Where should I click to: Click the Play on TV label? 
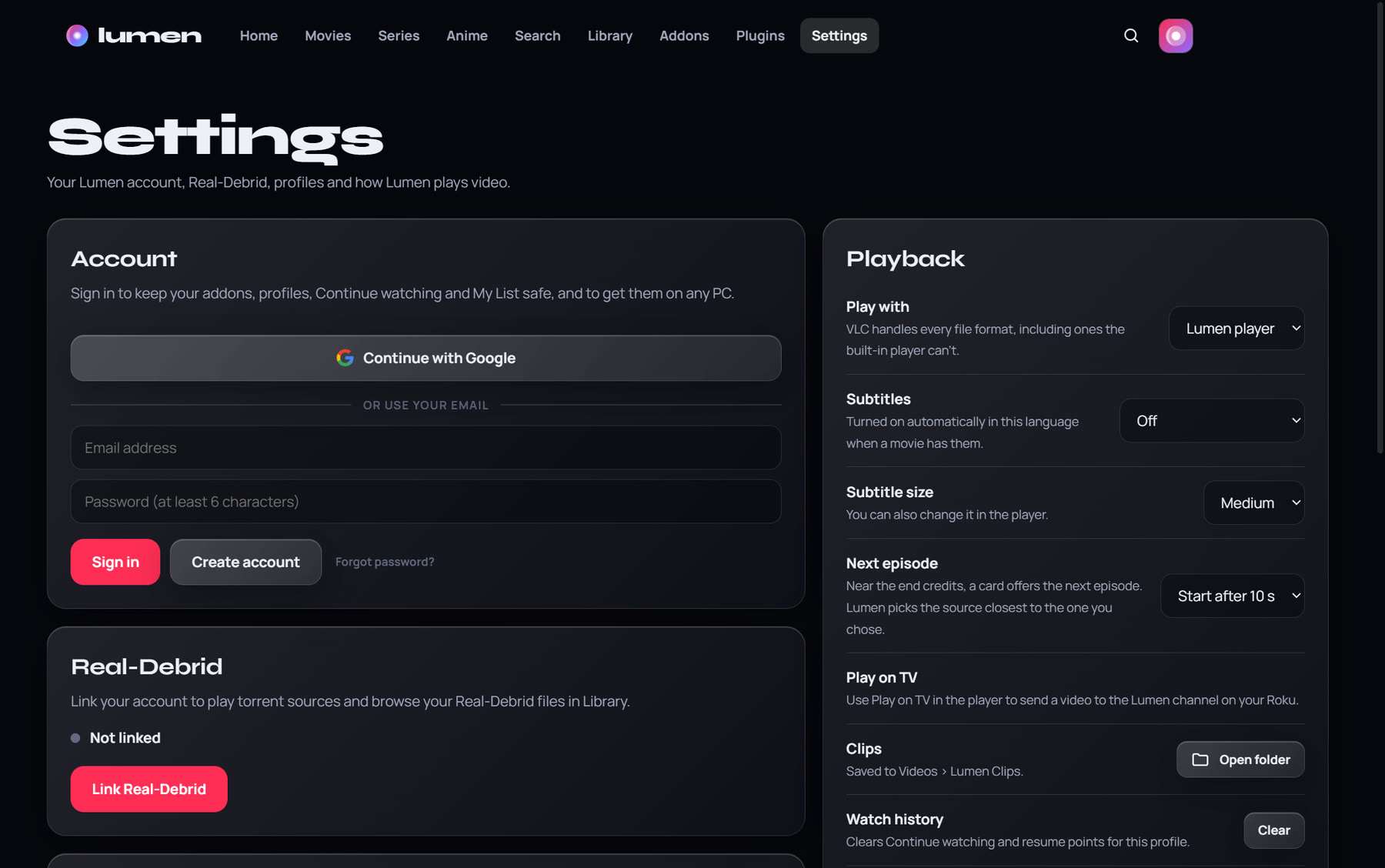(x=882, y=678)
